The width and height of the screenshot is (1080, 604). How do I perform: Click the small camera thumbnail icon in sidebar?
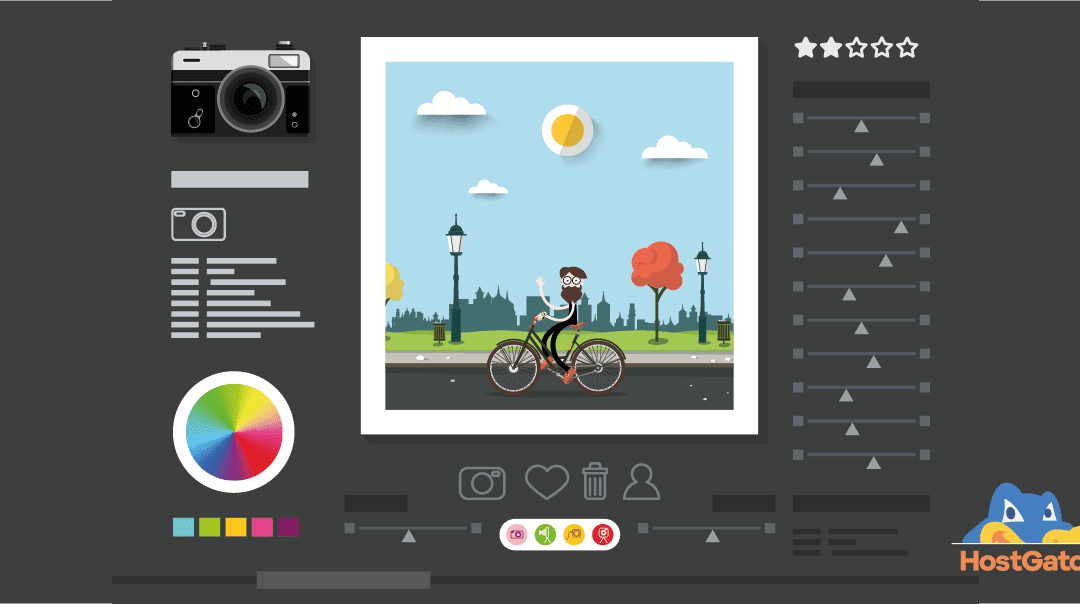point(198,224)
